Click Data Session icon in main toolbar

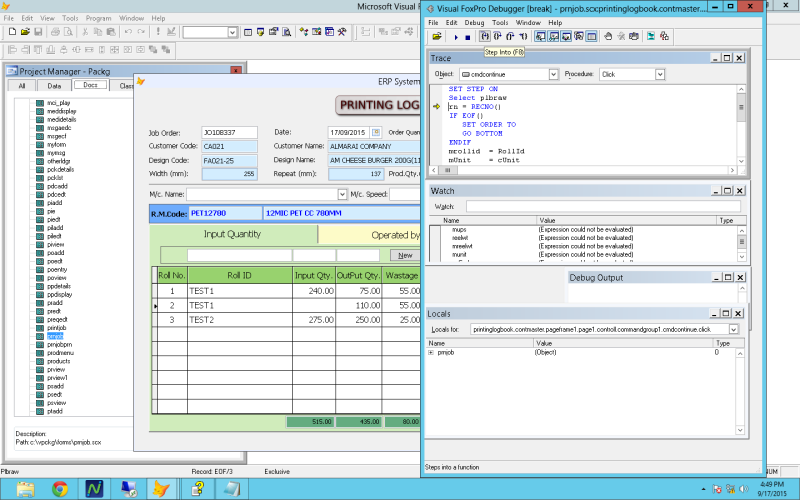pyautogui.click(x=261, y=32)
